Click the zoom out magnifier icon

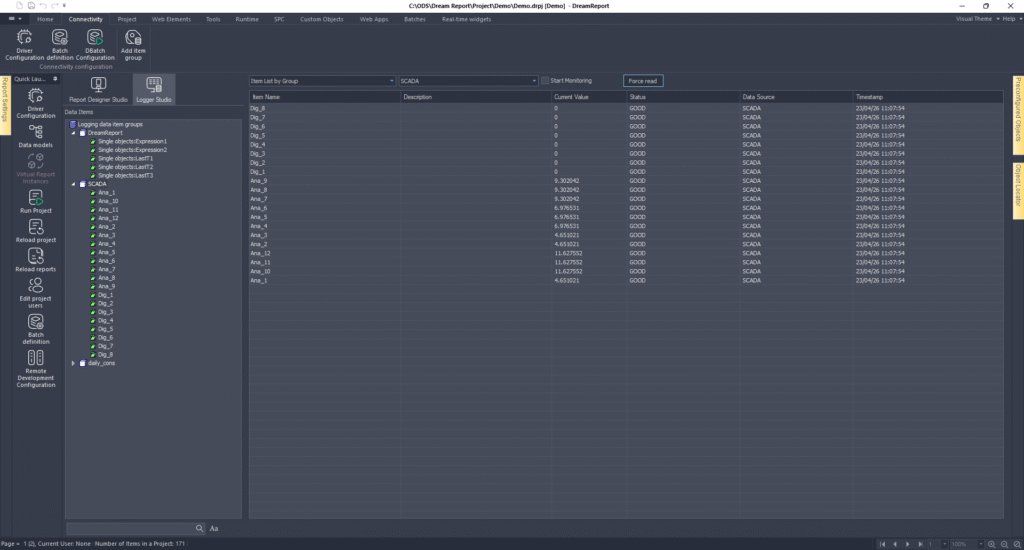click(x=1004, y=544)
